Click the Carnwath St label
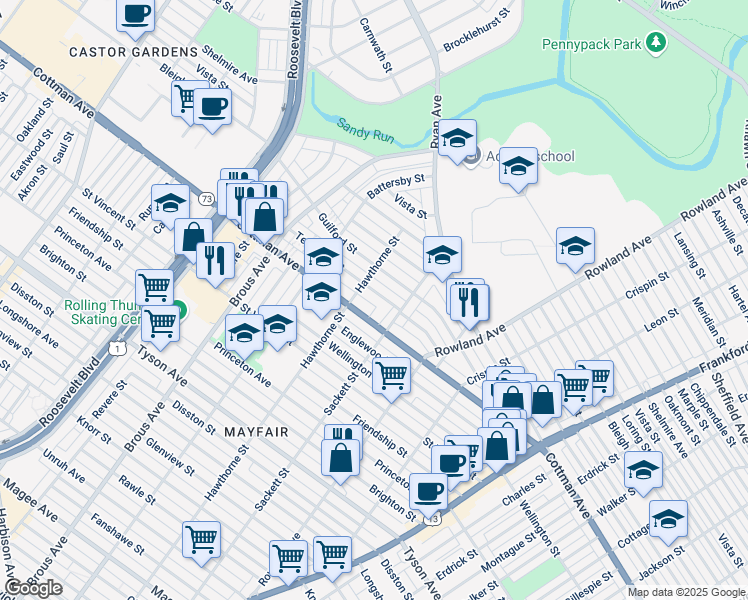 (375, 45)
